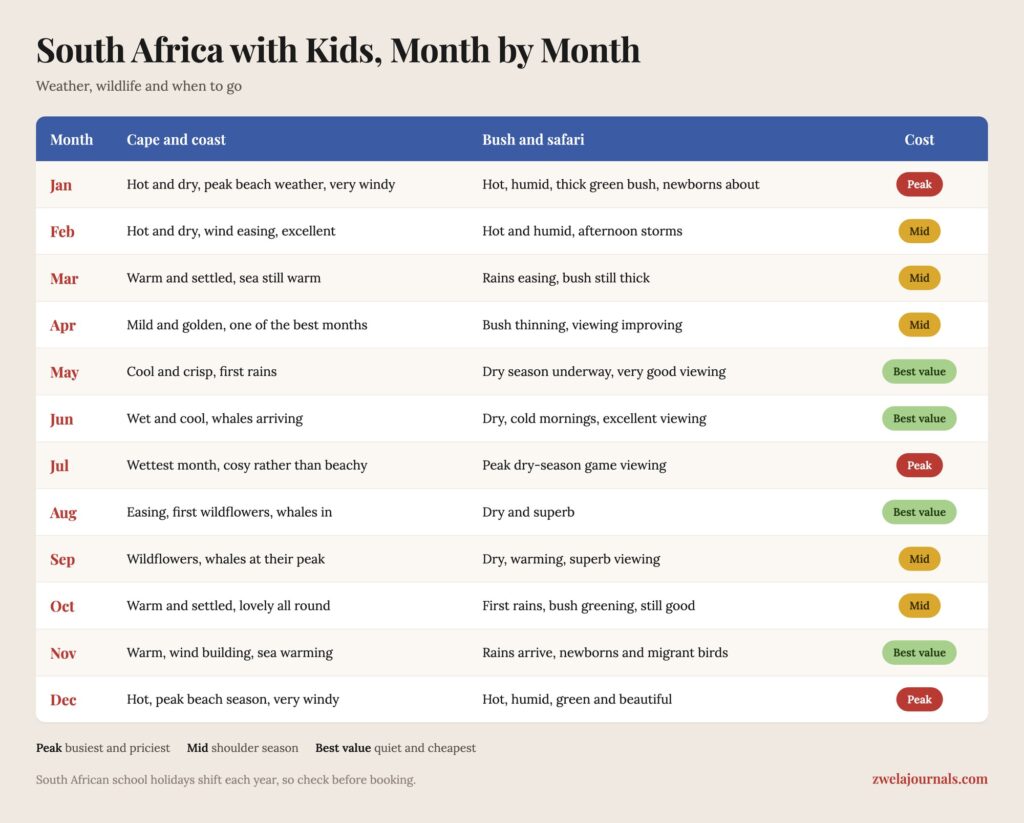Click the Nov month label
The image size is (1024, 823).
click(x=63, y=653)
